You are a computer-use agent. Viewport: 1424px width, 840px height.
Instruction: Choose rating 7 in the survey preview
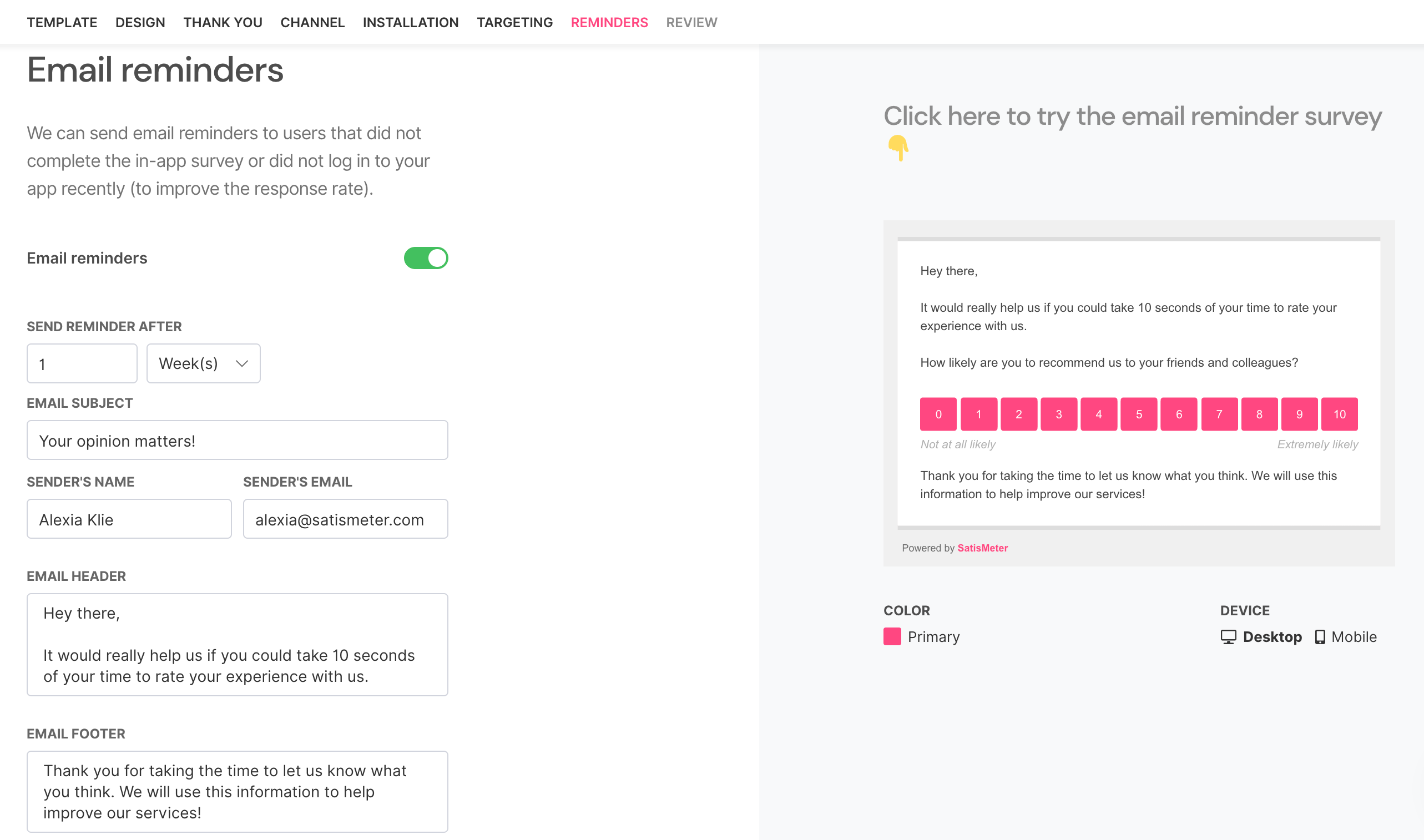pyautogui.click(x=1219, y=414)
